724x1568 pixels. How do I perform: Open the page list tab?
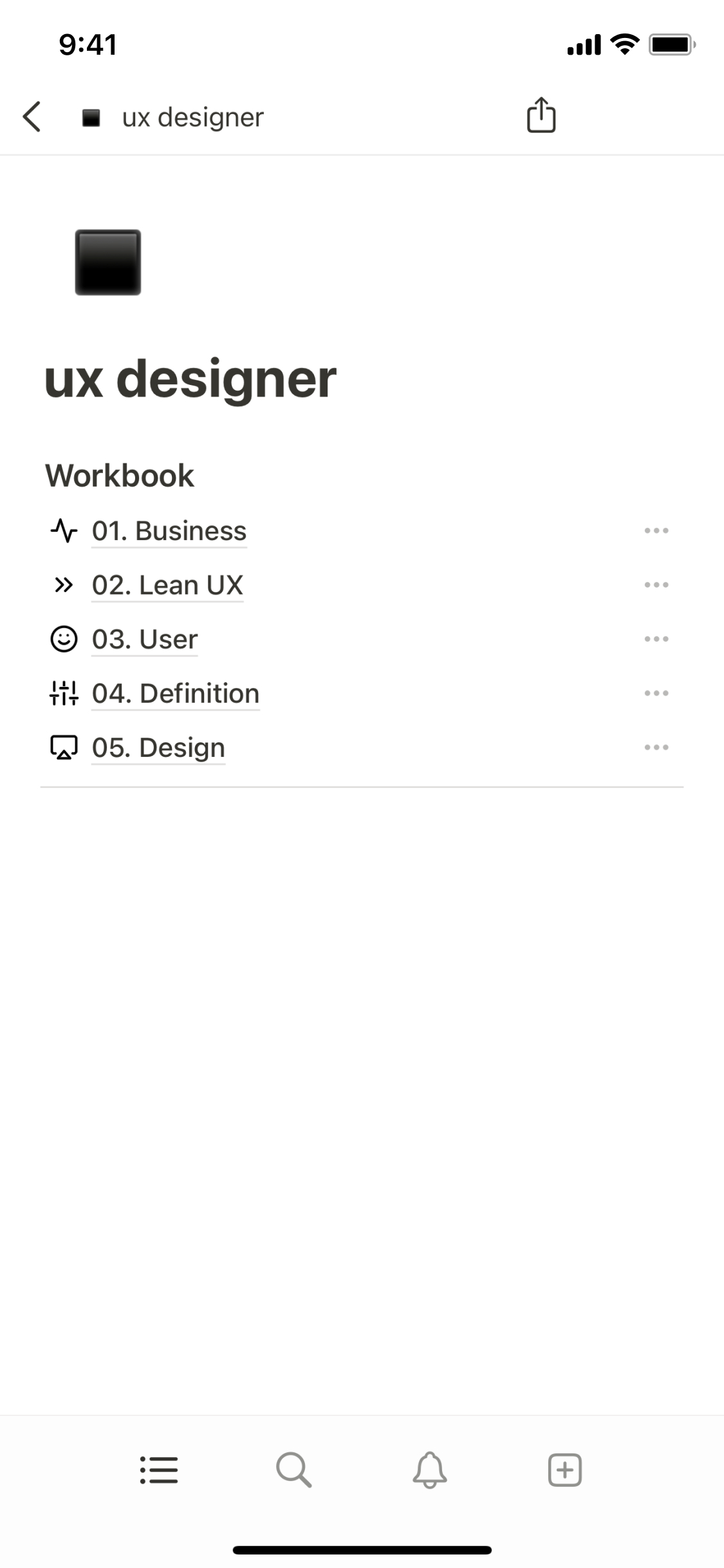159,1470
